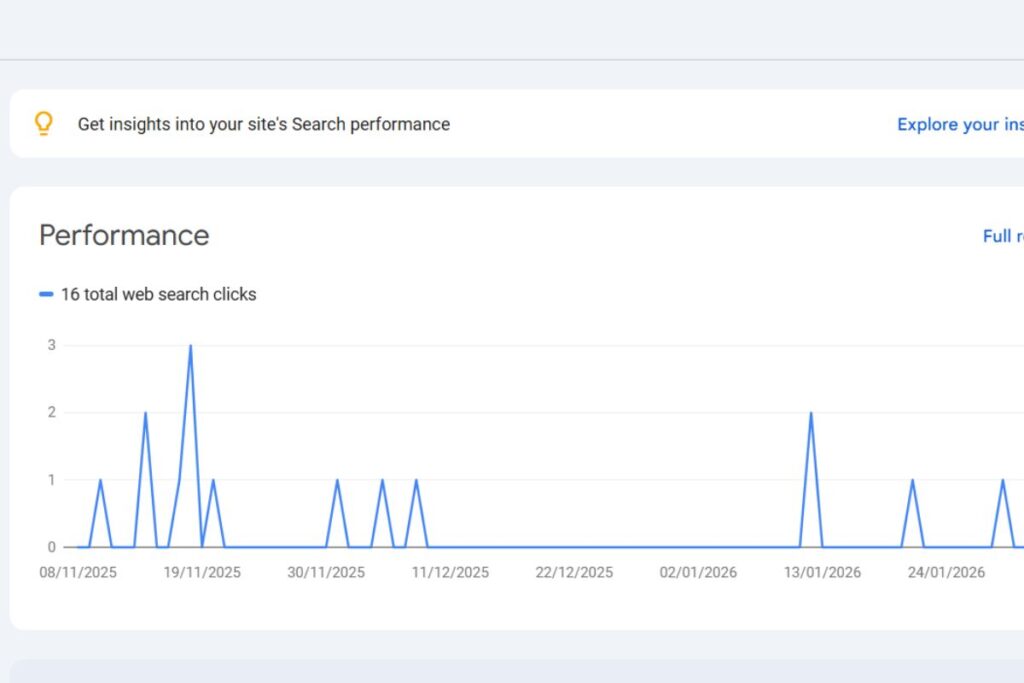
Task: Click the Search performance banner text
Action: [264, 124]
